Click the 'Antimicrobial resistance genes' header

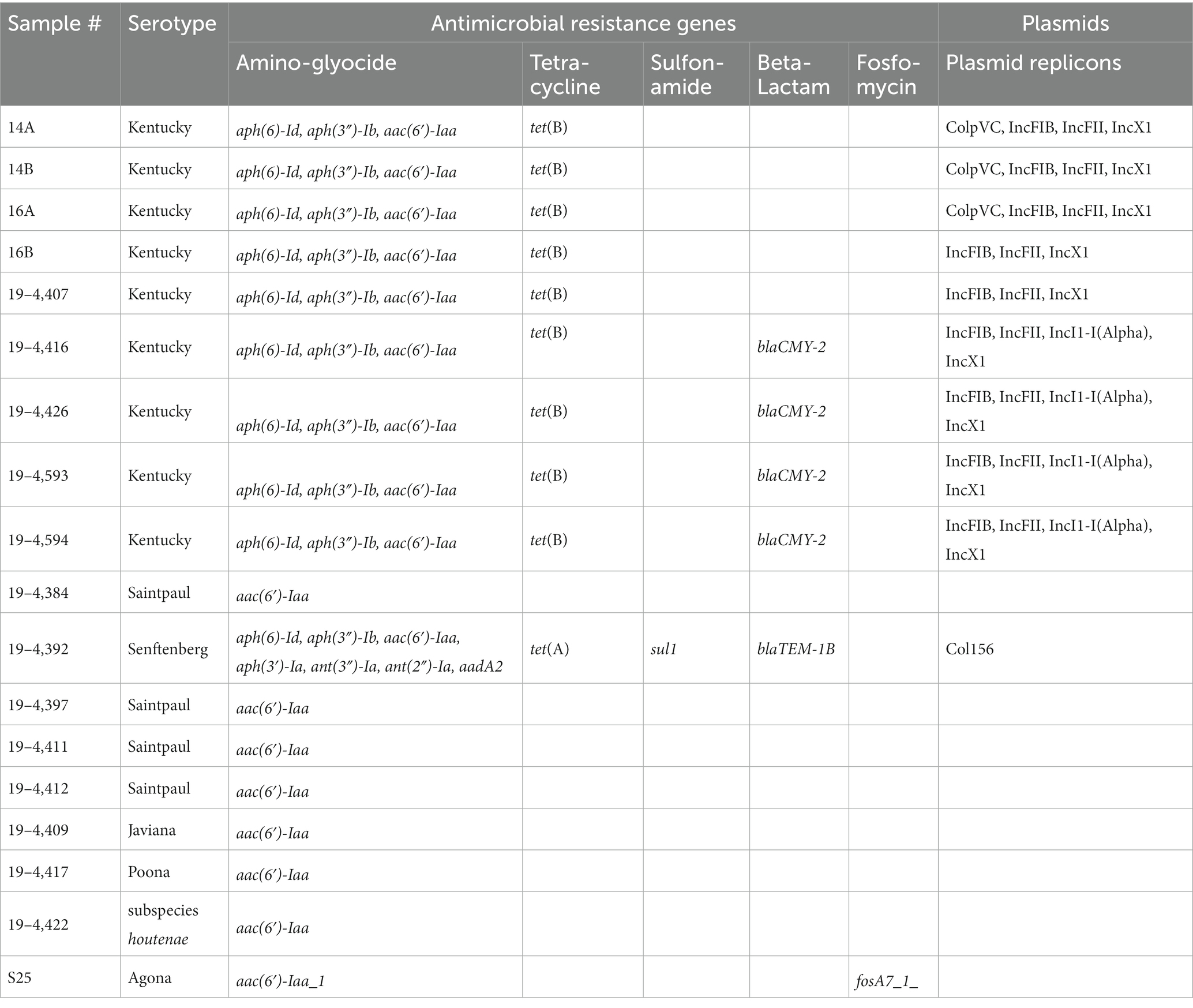(583, 24)
